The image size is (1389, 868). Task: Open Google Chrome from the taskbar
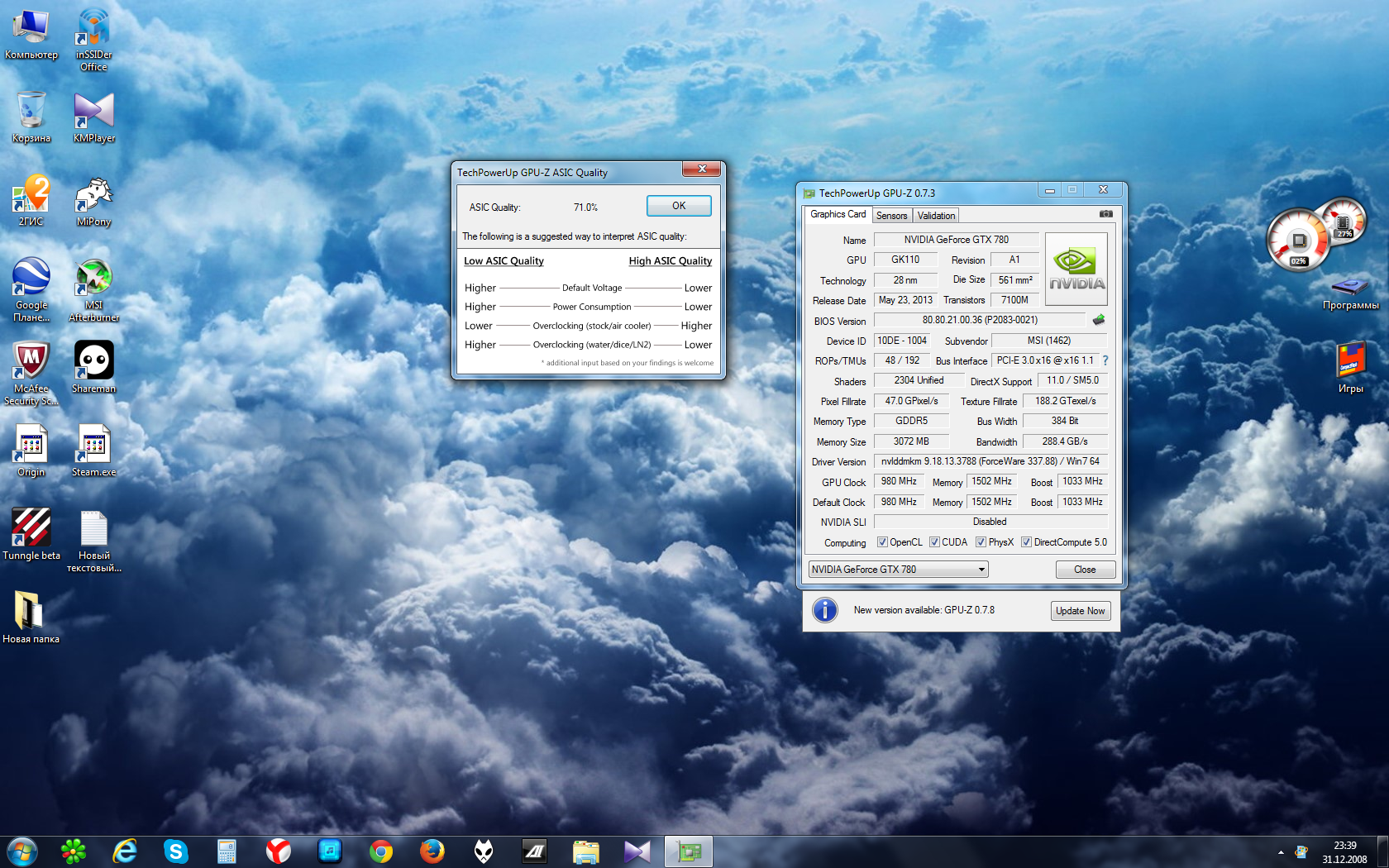(x=381, y=851)
